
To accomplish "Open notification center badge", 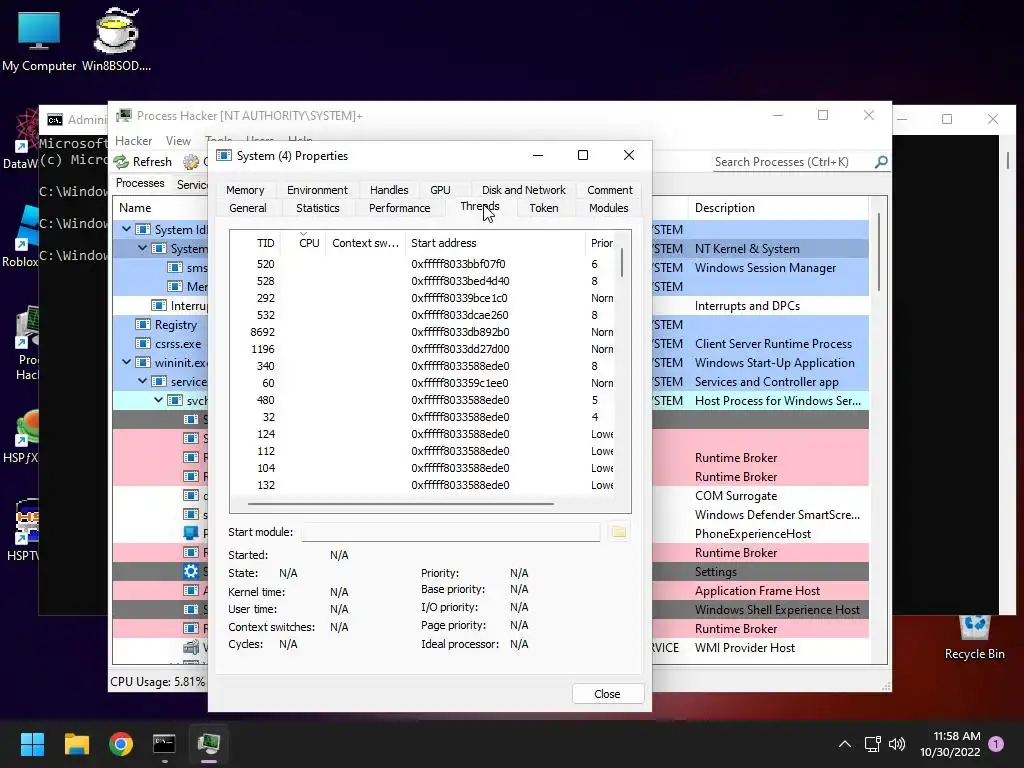I will (x=996, y=744).
